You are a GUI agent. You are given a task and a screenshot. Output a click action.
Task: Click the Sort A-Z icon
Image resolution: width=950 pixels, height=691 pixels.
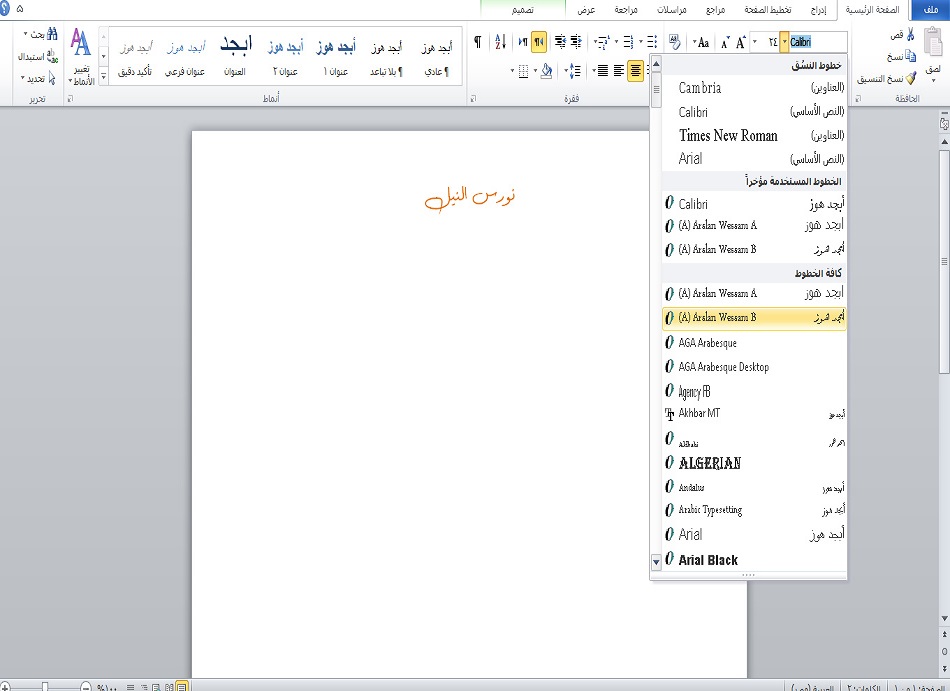tap(499, 42)
